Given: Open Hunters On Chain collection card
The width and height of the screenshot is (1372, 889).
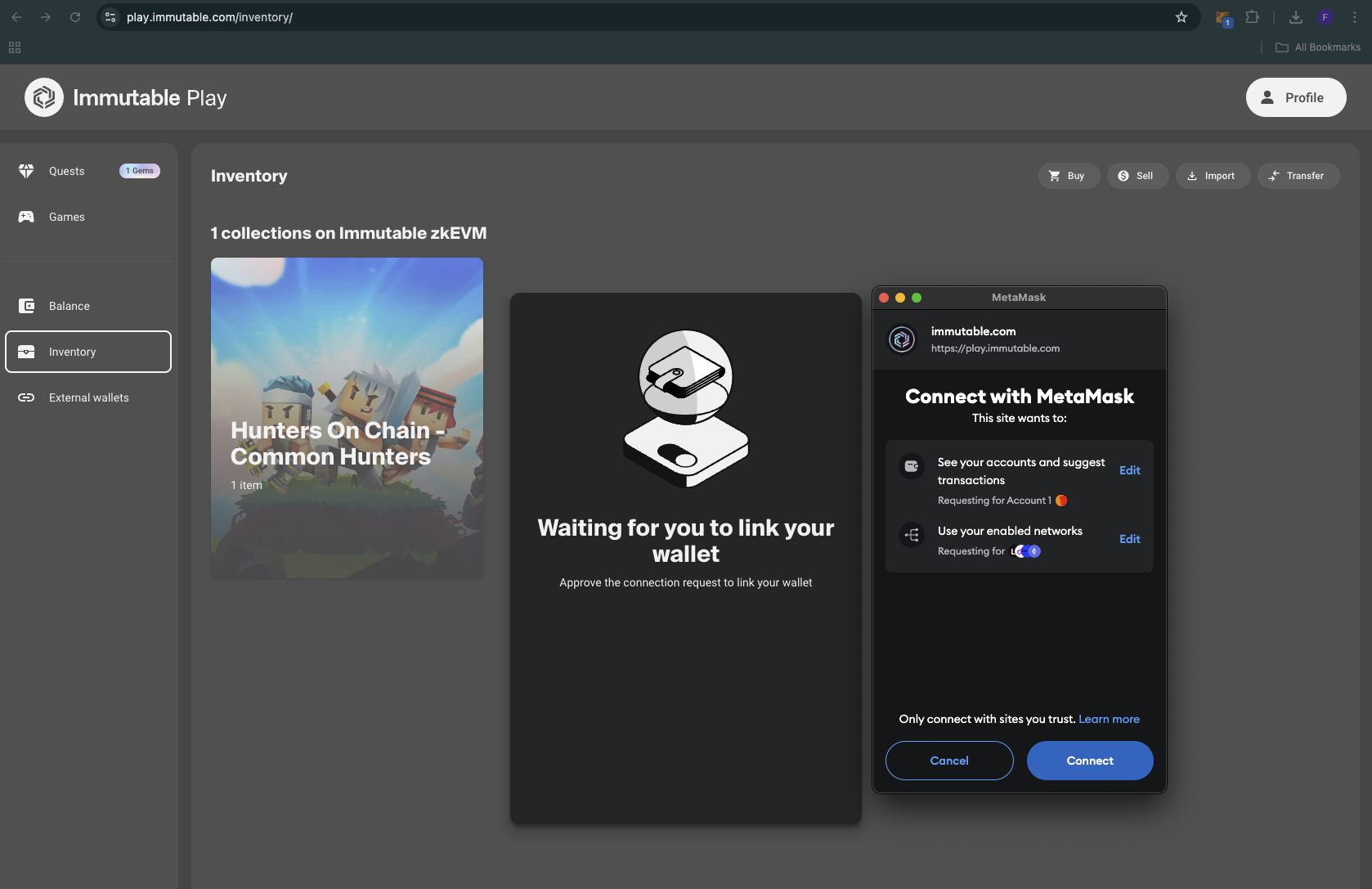Looking at the screenshot, I should pyautogui.click(x=347, y=418).
